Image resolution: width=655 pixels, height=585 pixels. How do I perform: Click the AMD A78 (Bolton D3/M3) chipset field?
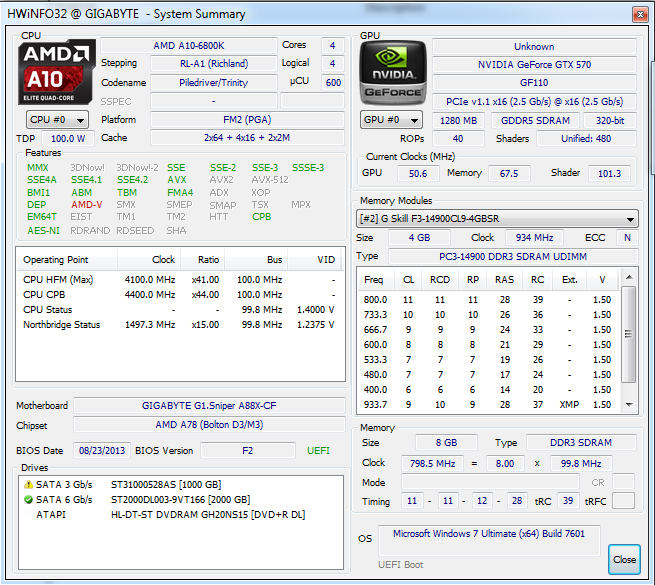pyautogui.click(x=209, y=425)
